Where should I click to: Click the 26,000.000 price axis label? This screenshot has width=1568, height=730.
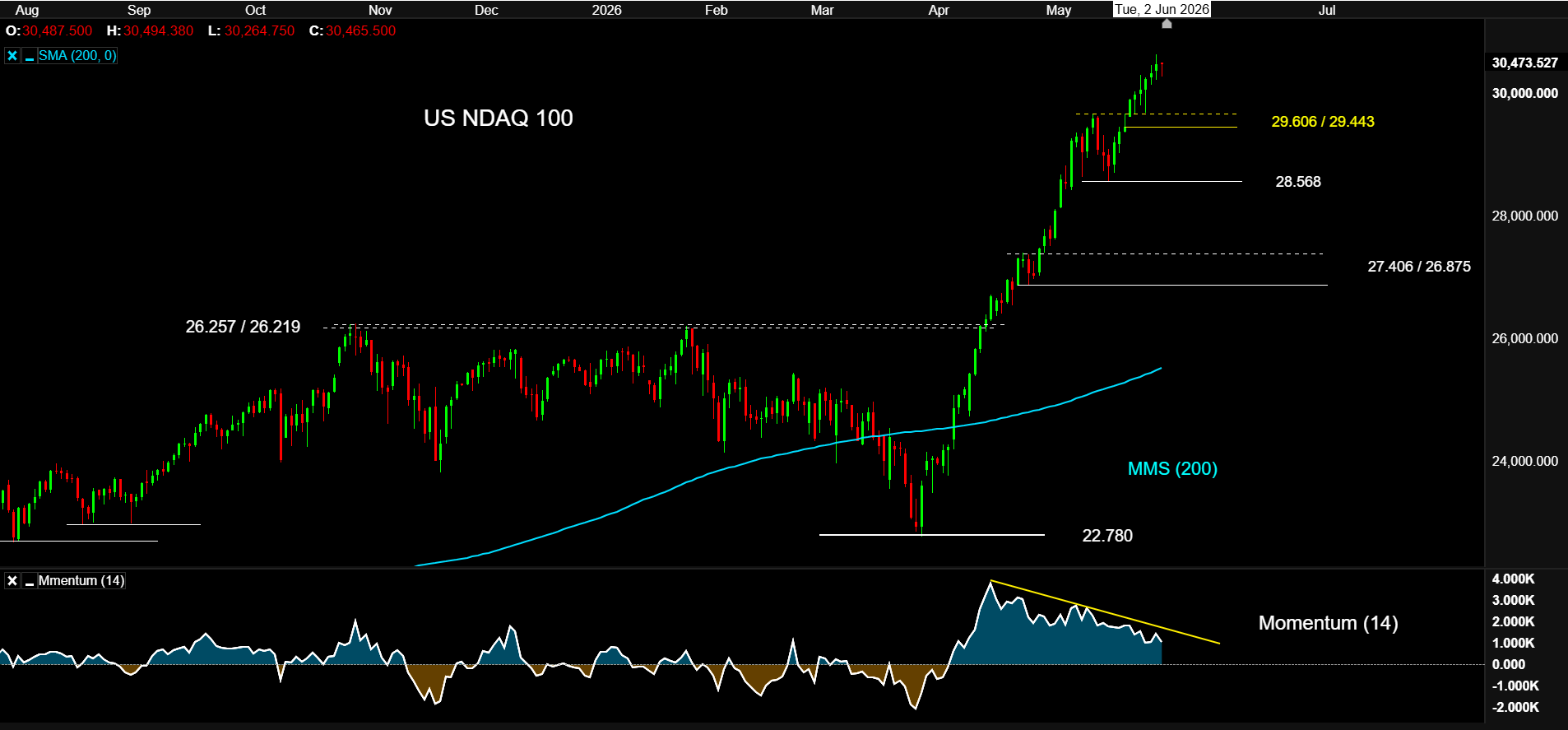(1525, 338)
